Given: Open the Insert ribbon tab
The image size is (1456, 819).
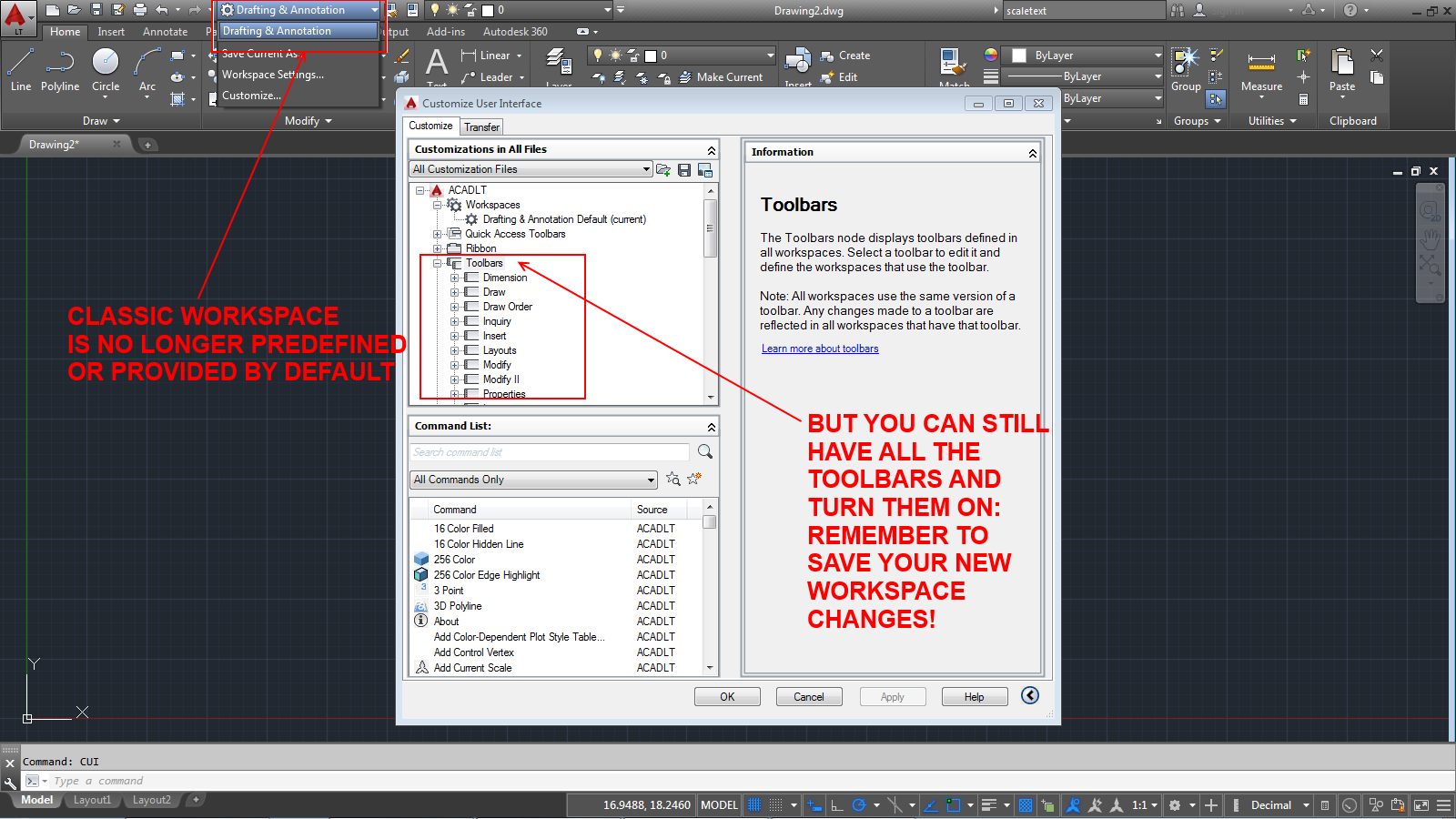Looking at the screenshot, I should click(111, 32).
